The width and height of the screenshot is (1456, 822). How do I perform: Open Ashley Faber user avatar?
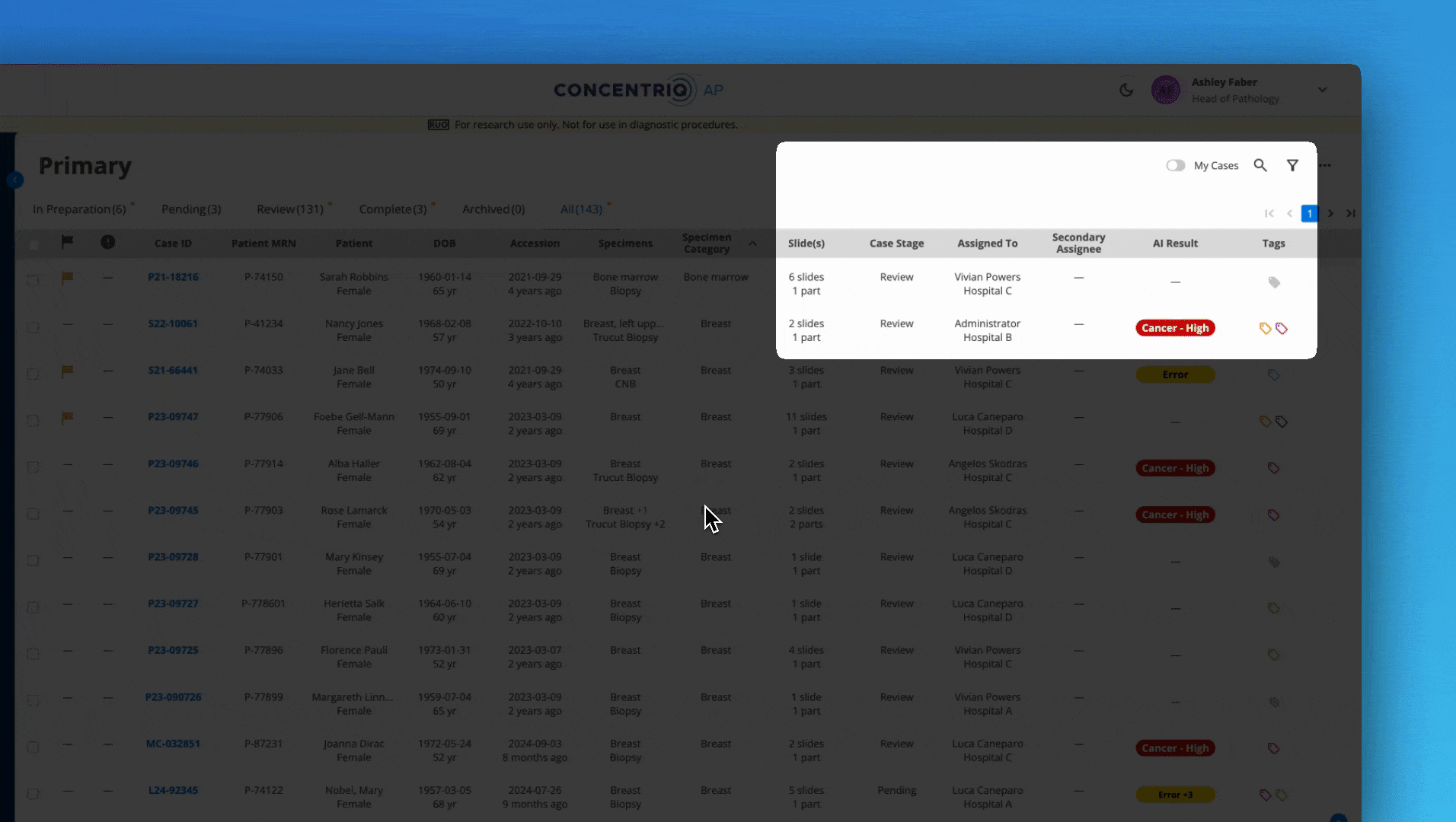(1165, 90)
